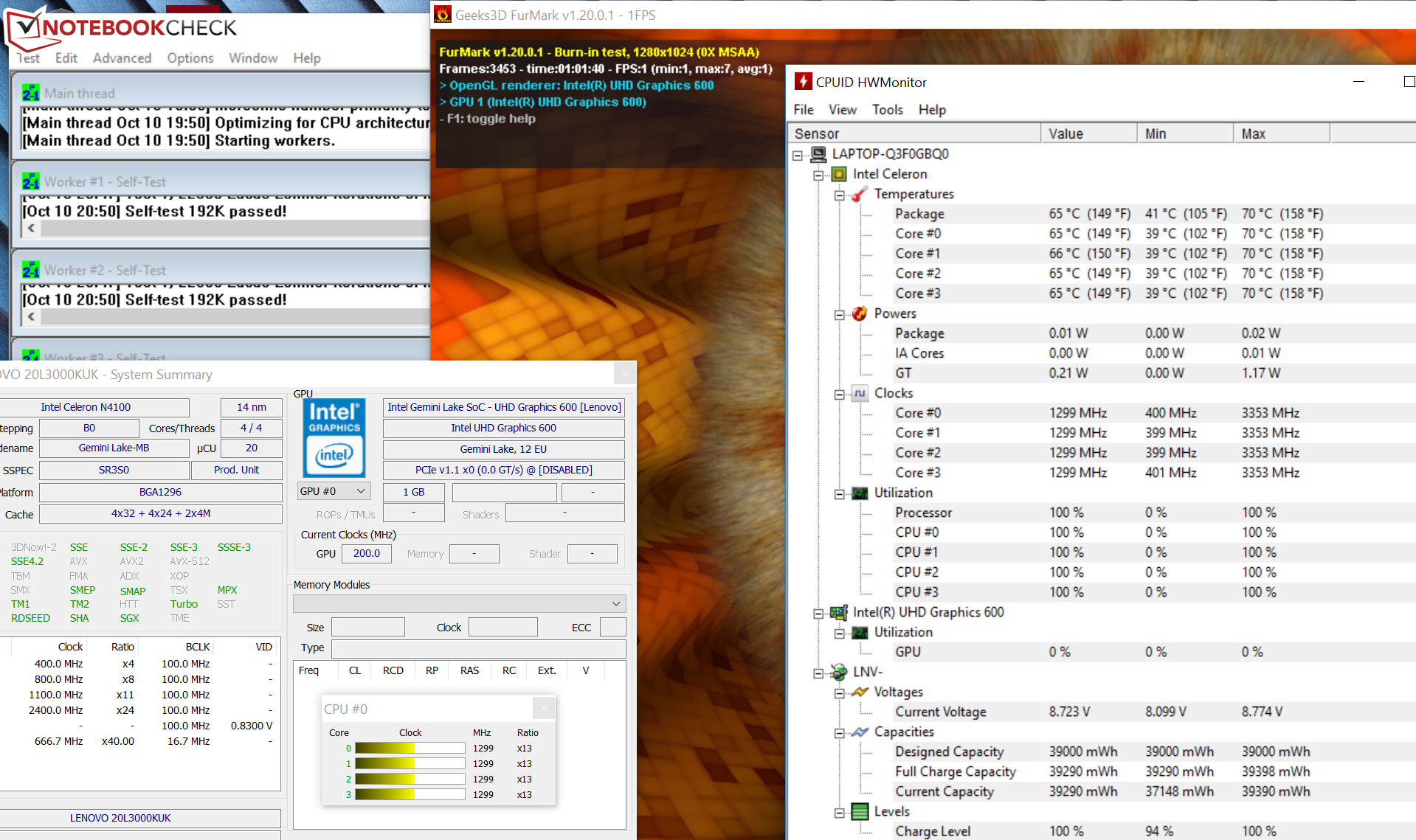Click the Core 3 clock bar in CPU #0 popup
The image size is (1416, 840).
point(410,794)
